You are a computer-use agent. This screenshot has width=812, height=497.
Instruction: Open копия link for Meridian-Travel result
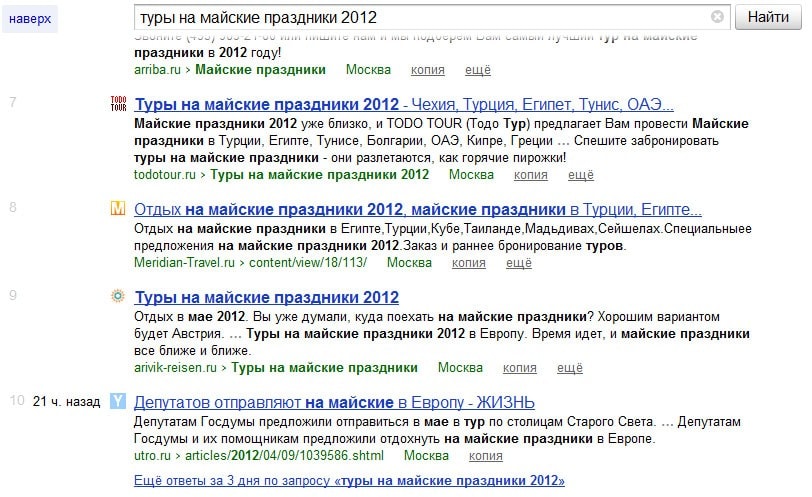pyautogui.click(x=469, y=263)
